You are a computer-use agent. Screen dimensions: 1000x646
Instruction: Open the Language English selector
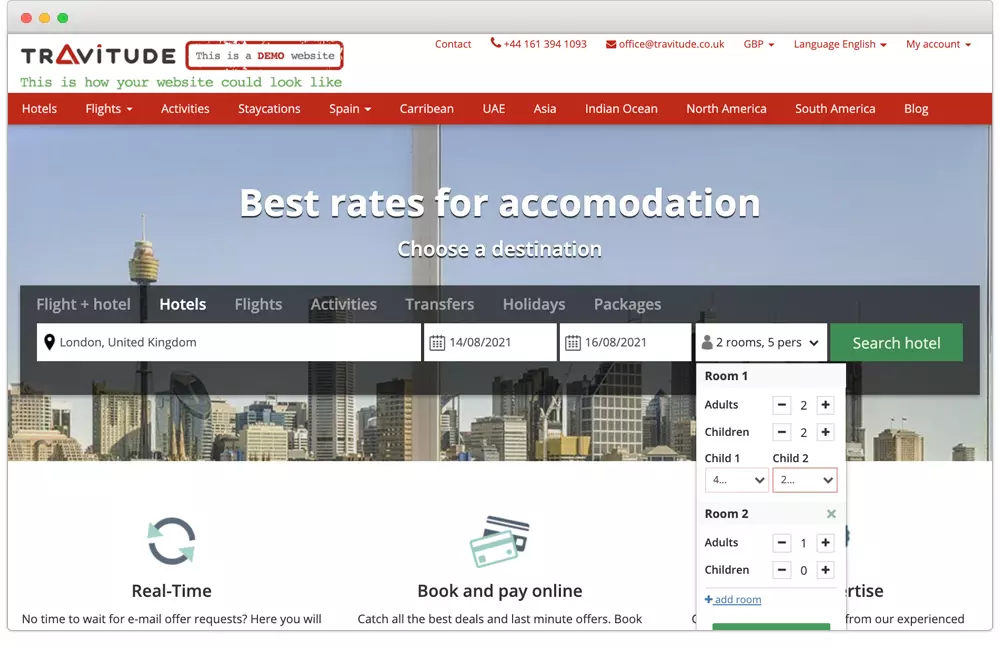pos(839,44)
